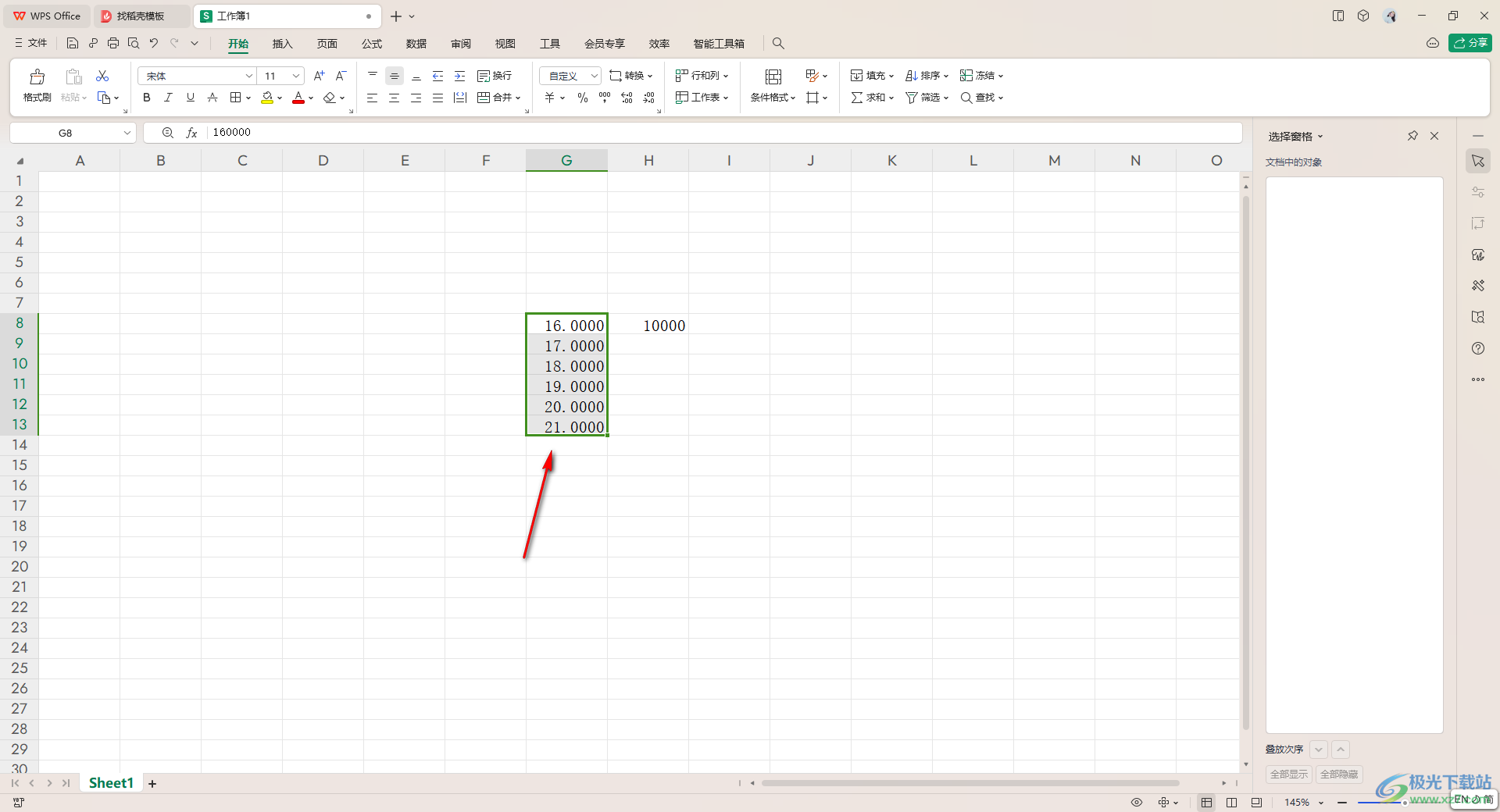Toggle top vertical alignment
This screenshot has height=812, width=1500.
373,76
